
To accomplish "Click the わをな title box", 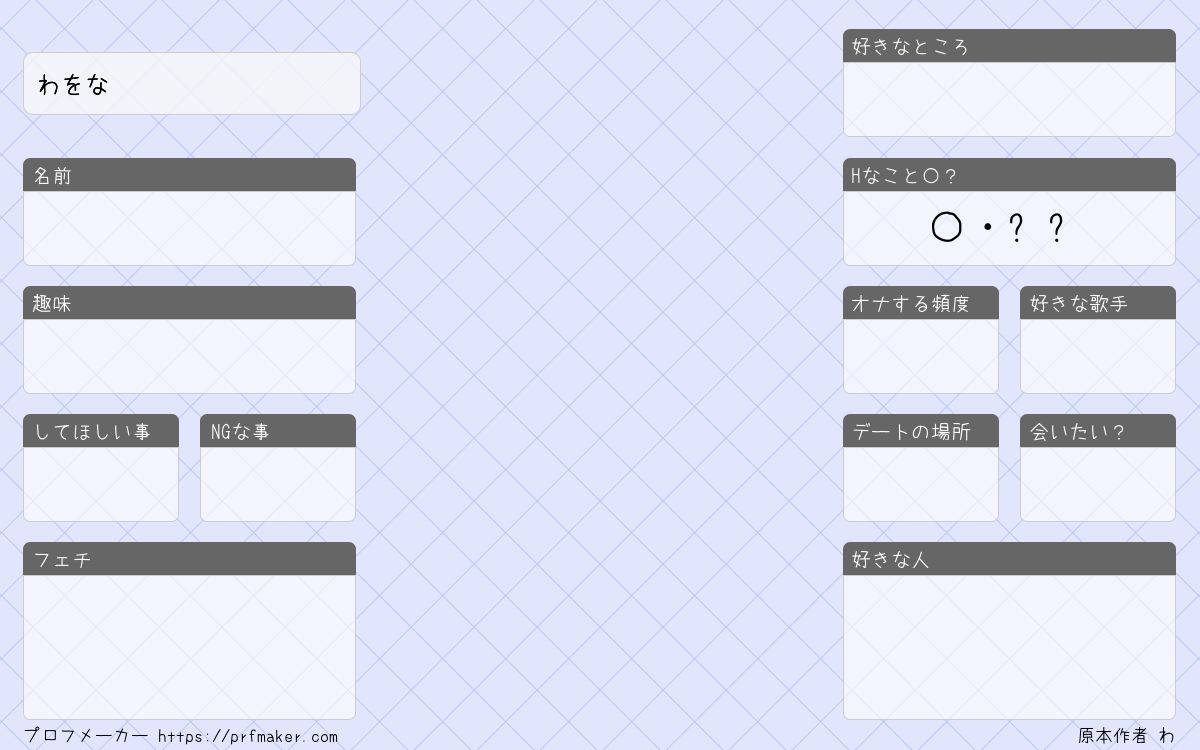I will (x=192, y=84).
